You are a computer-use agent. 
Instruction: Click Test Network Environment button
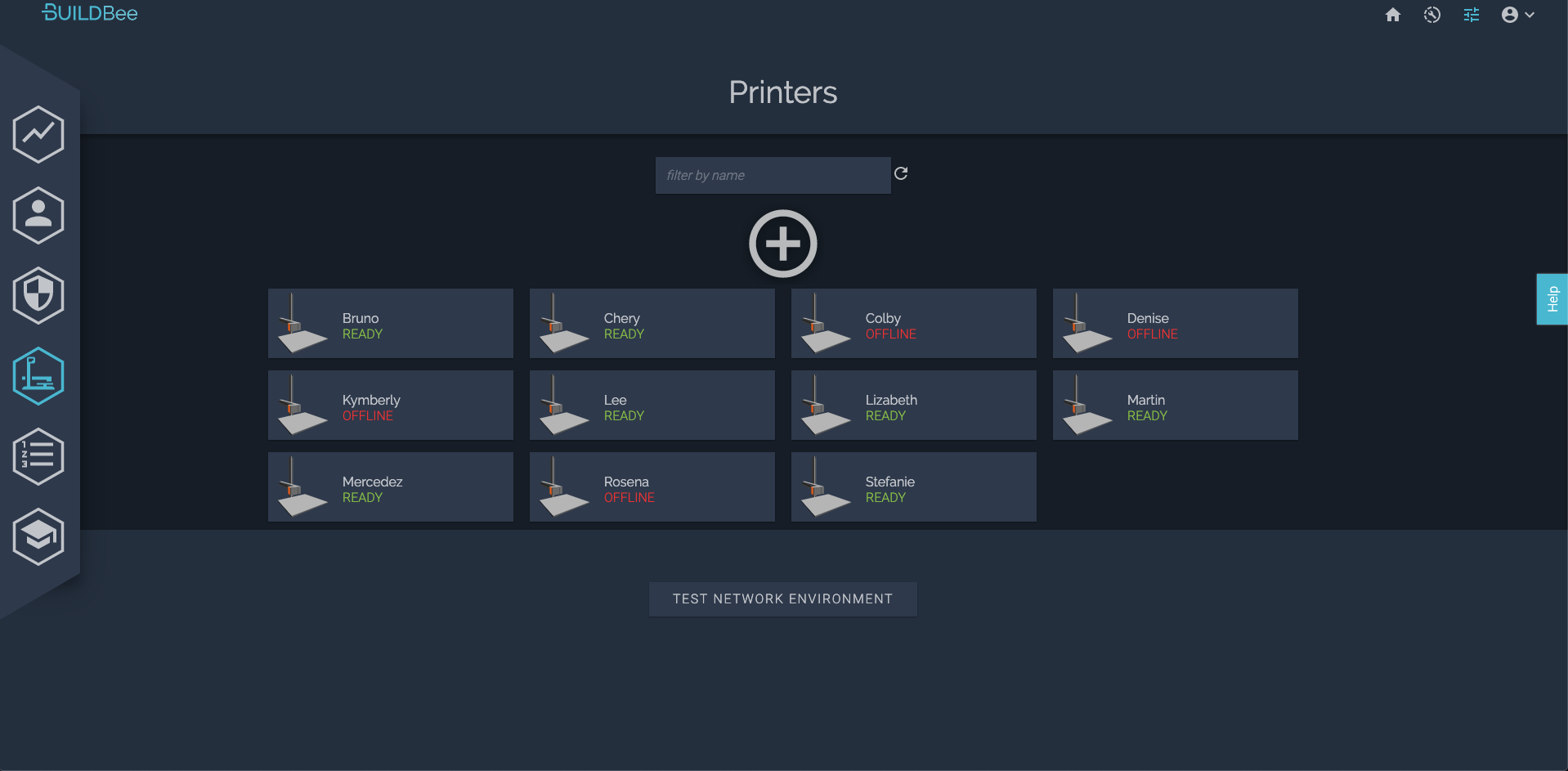(x=783, y=599)
